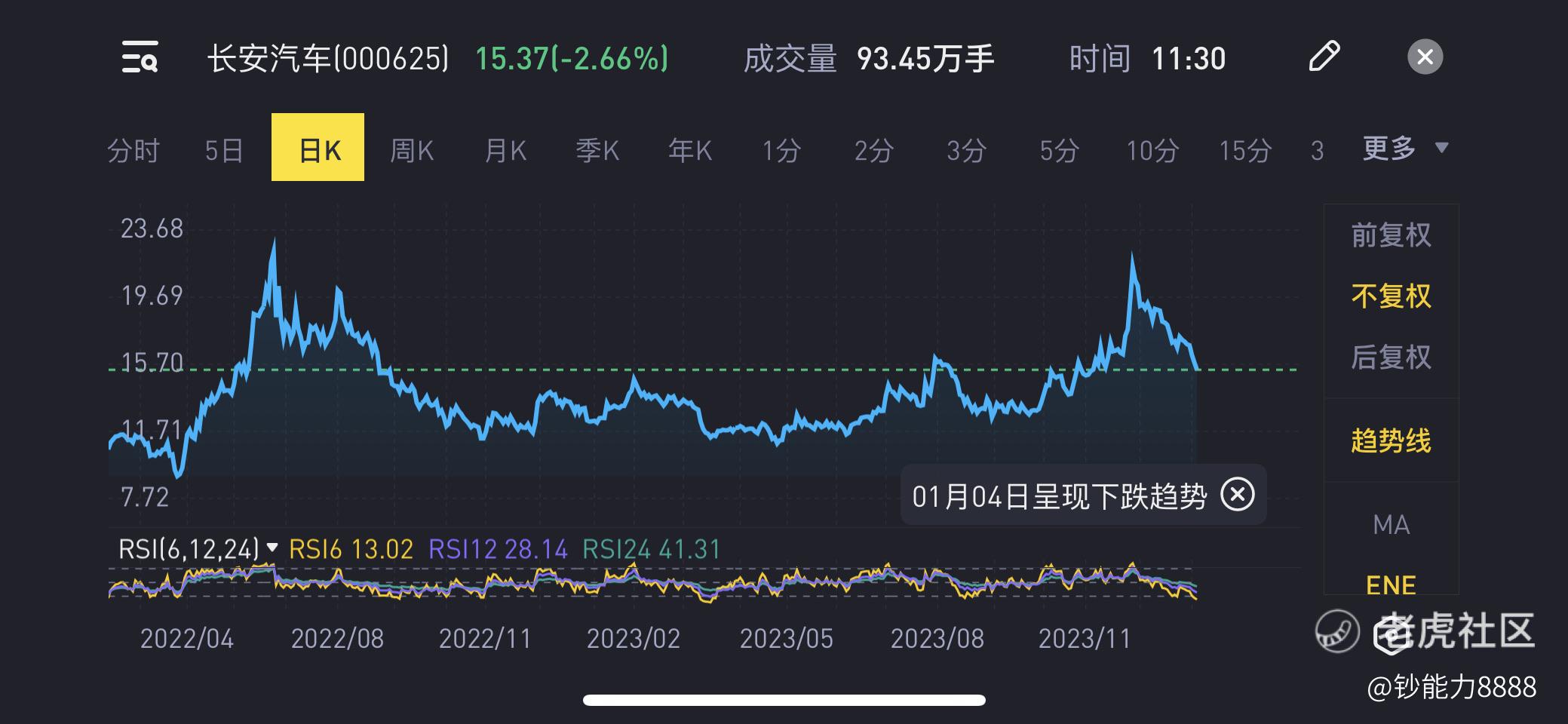
Task: Click the 老虎社区 watermark logo
Action: click(x=1426, y=630)
